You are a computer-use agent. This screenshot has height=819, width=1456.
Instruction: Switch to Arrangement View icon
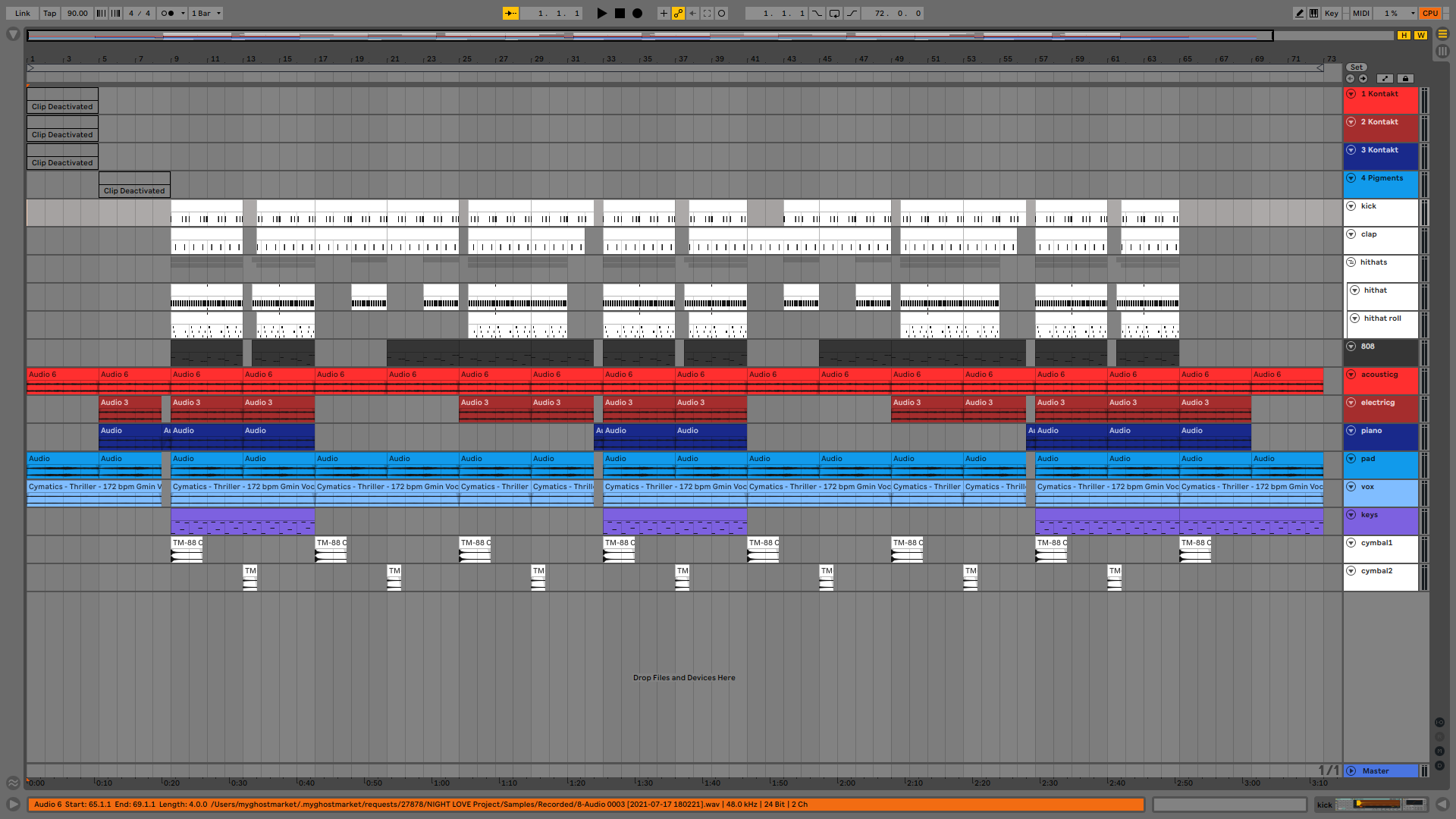coord(1442,34)
